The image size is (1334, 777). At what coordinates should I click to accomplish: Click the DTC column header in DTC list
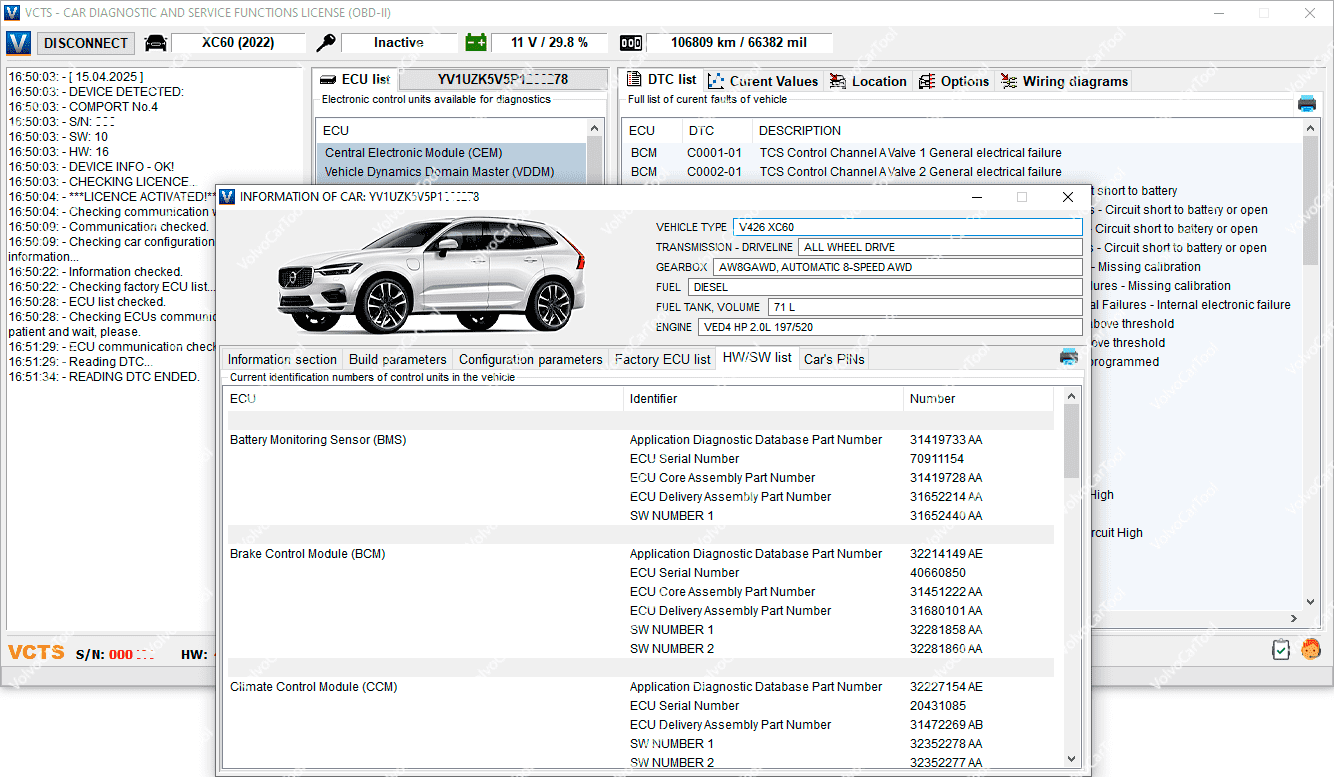(x=715, y=130)
